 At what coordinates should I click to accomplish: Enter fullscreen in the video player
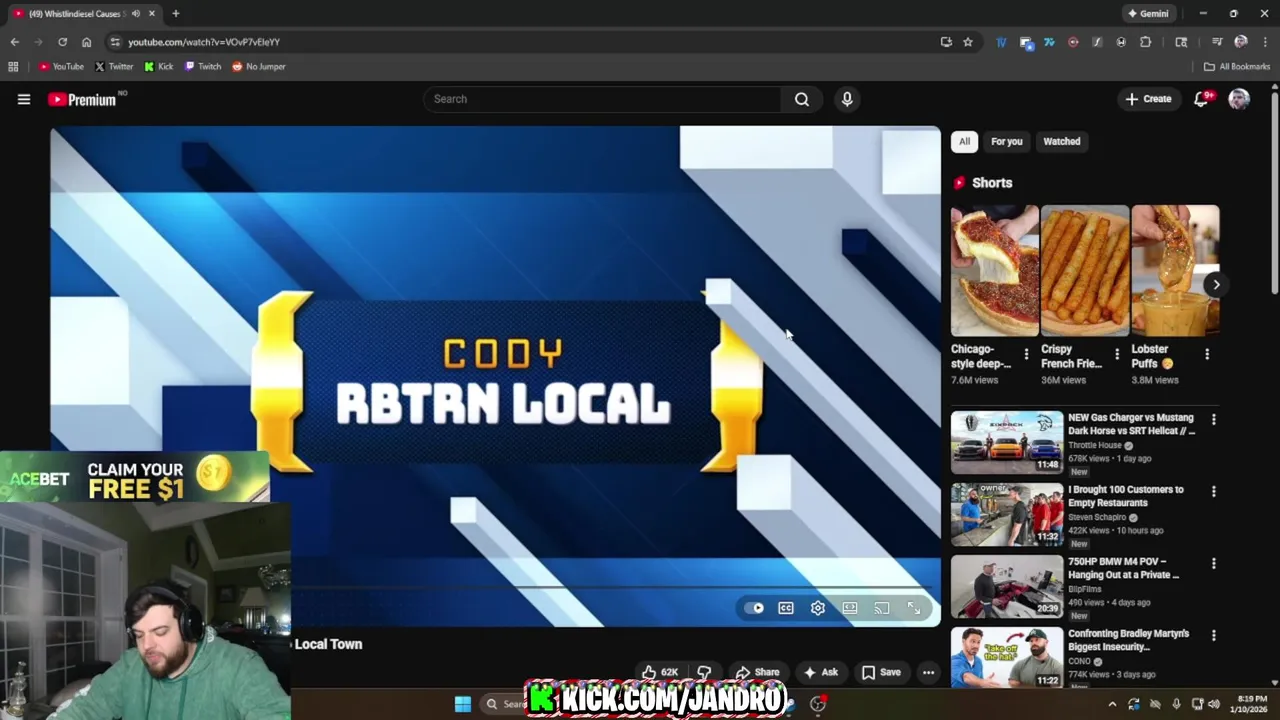(x=914, y=608)
